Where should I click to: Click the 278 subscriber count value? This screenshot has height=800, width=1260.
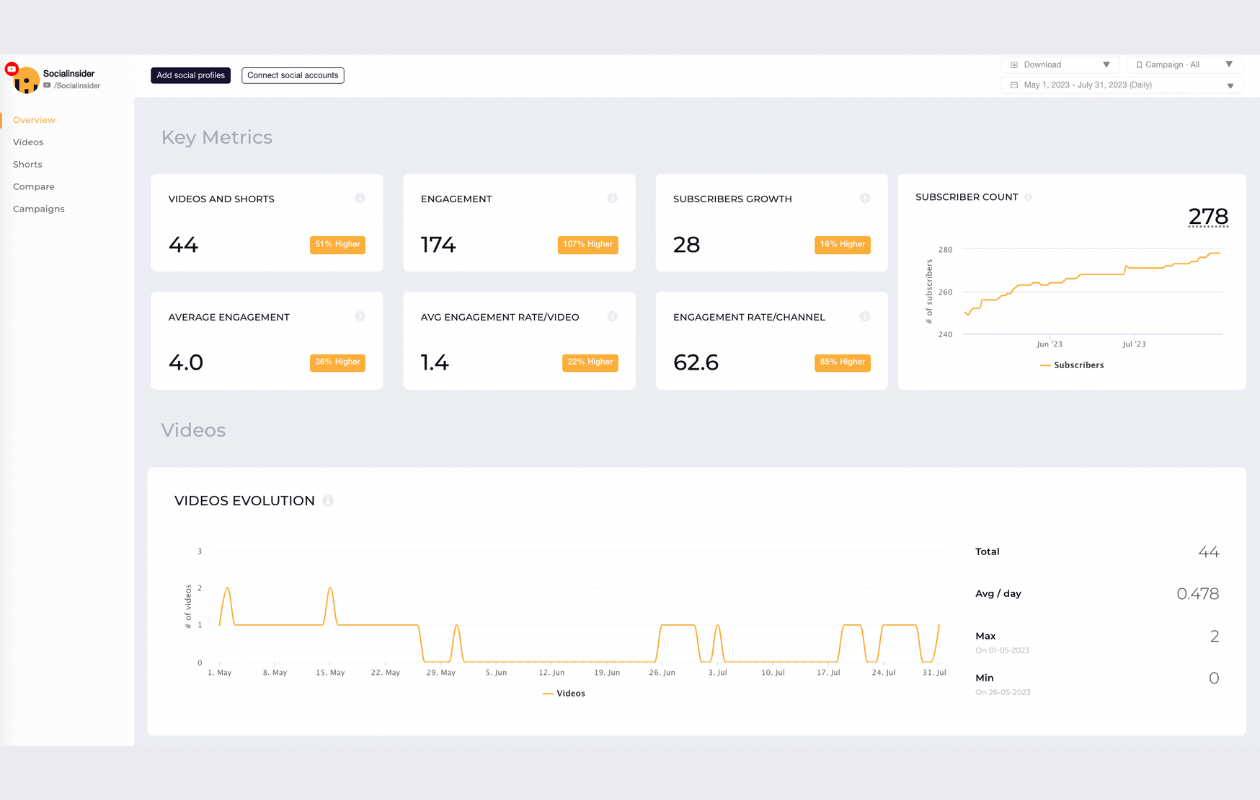point(1208,216)
